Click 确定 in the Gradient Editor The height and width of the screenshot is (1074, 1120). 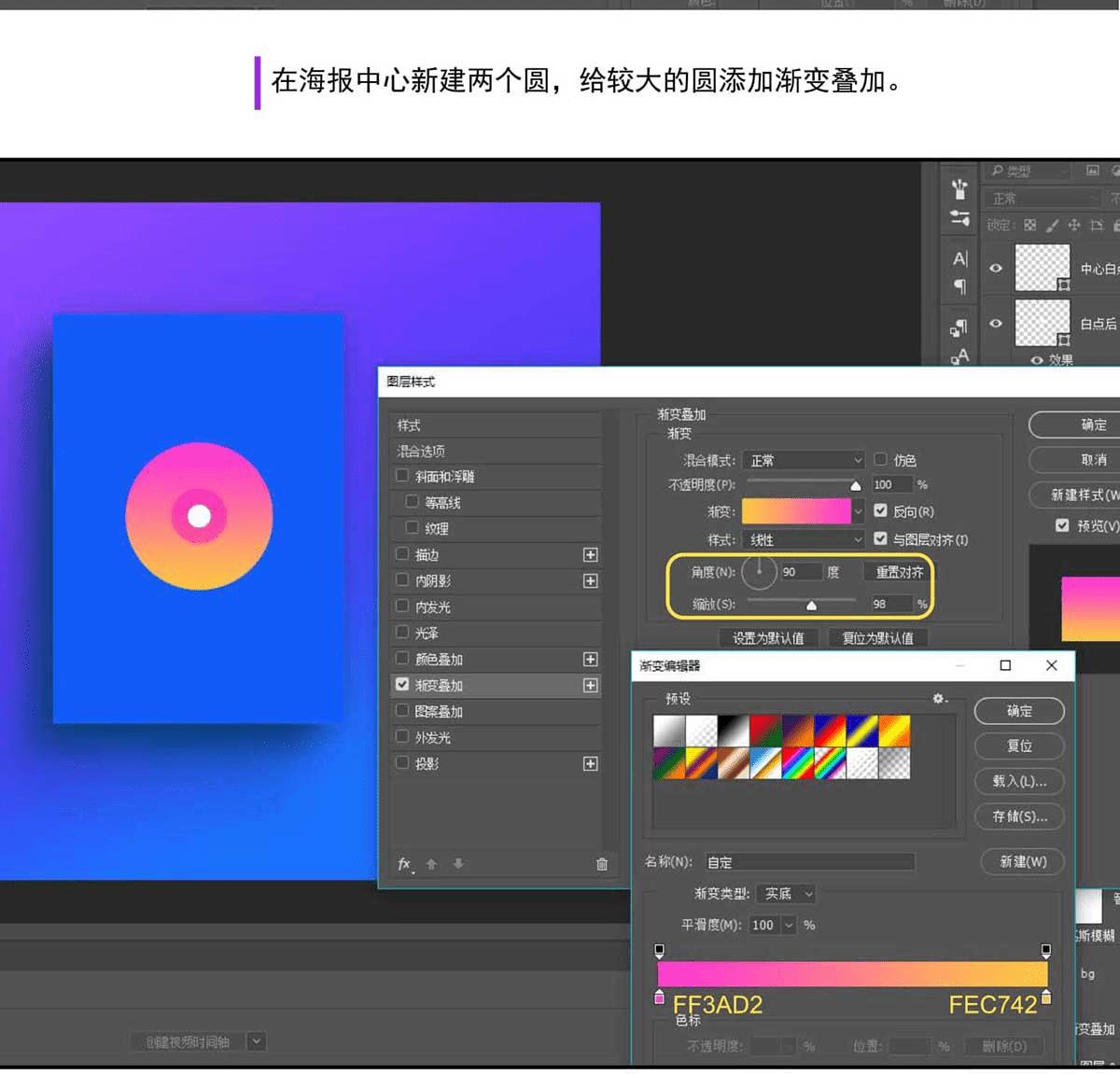click(1018, 711)
